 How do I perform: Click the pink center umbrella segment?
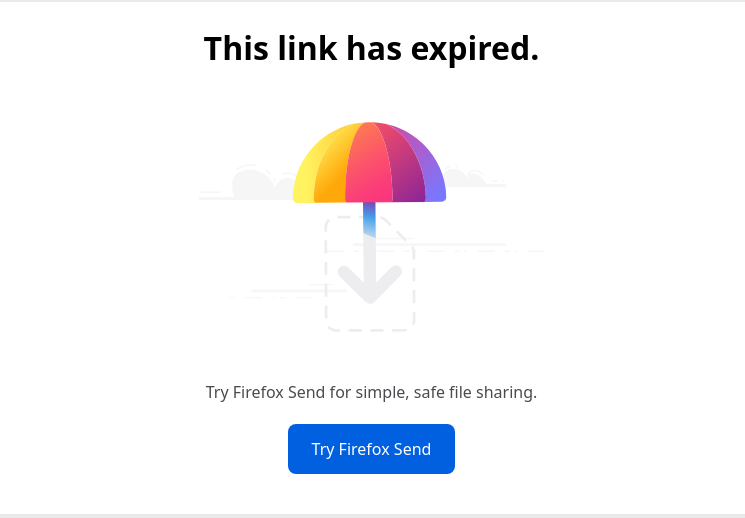(369, 164)
